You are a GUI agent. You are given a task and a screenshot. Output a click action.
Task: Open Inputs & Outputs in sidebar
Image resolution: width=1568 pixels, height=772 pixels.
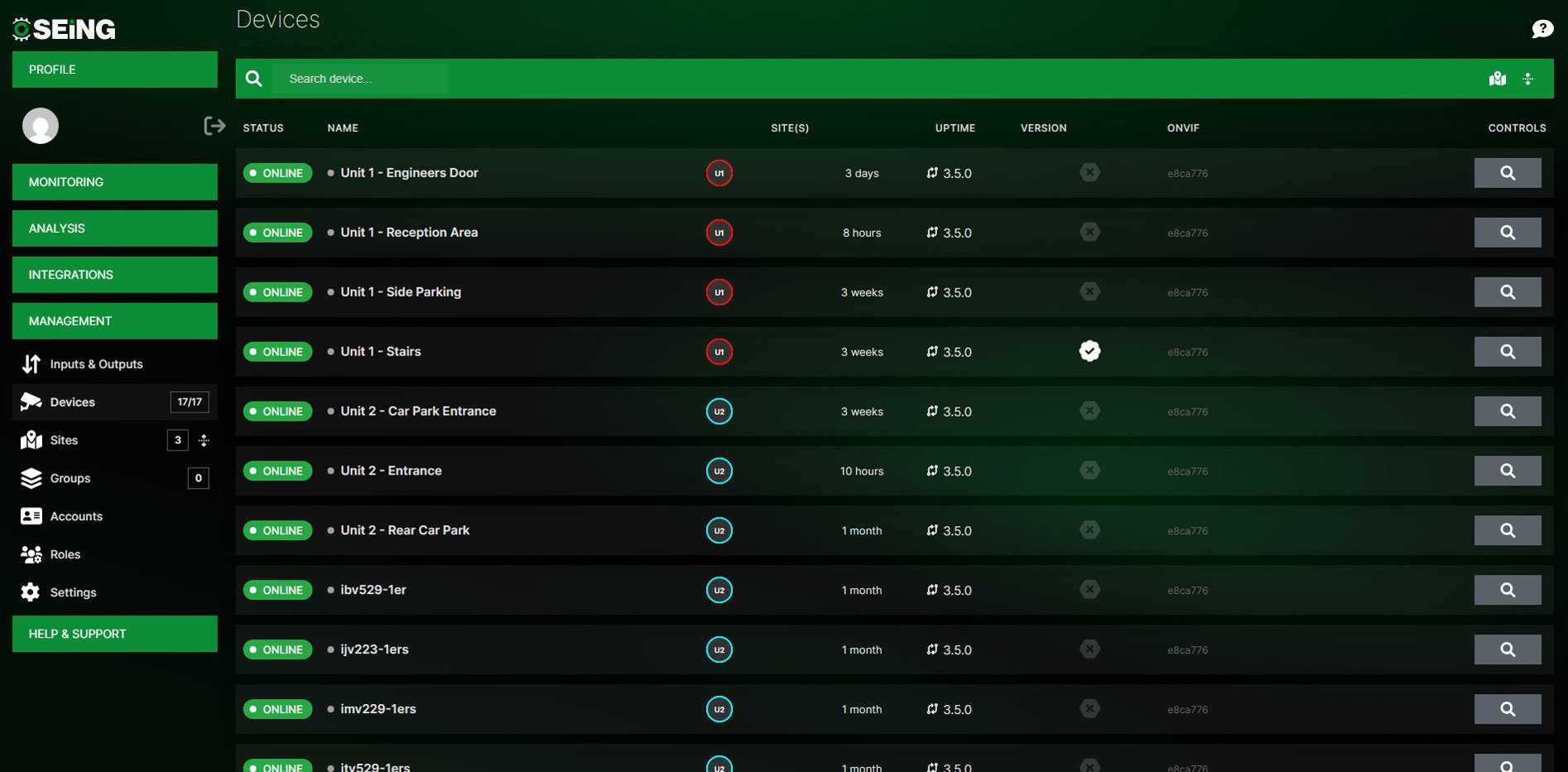point(115,364)
